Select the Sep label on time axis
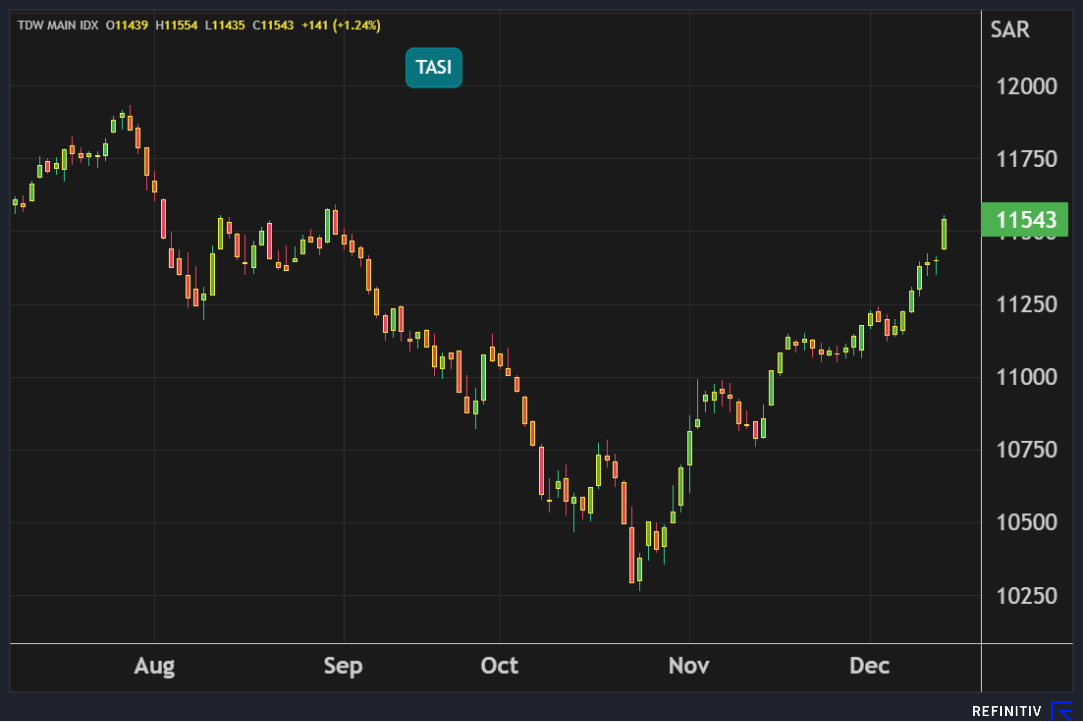 tap(343, 666)
